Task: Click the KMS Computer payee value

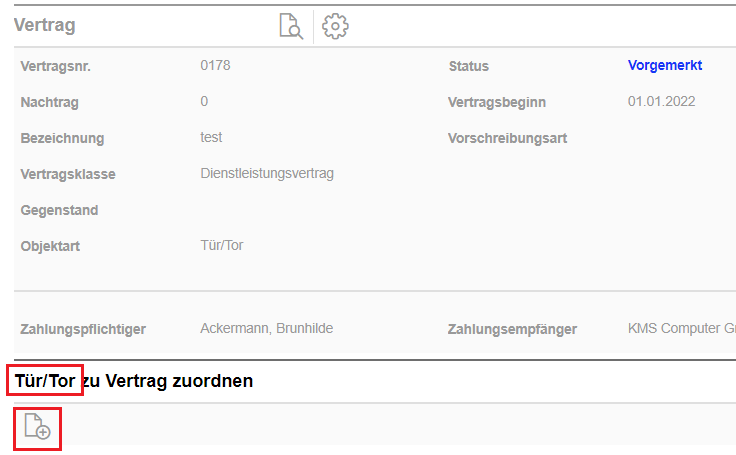Action: [x=682, y=328]
